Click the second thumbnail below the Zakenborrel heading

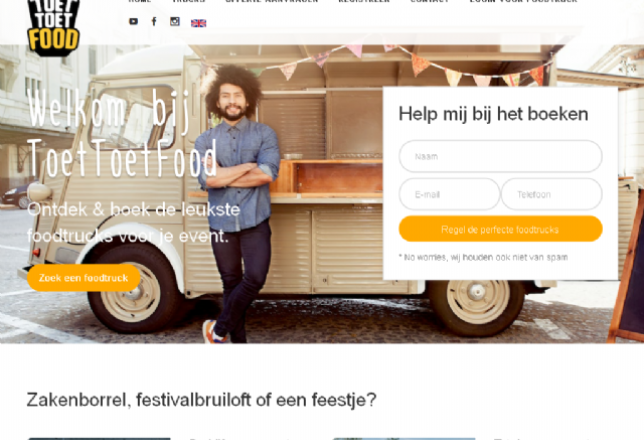pyautogui.click(x=404, y=439)
